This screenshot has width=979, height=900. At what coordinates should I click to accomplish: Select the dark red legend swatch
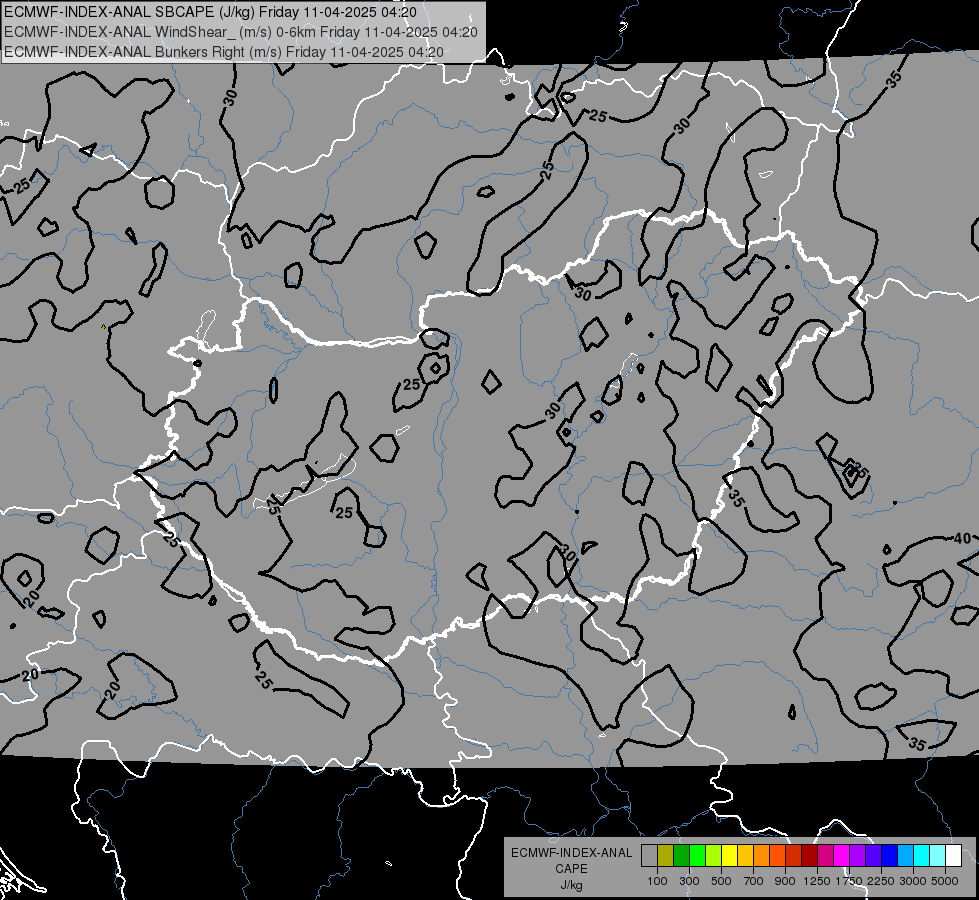(810, 856)
